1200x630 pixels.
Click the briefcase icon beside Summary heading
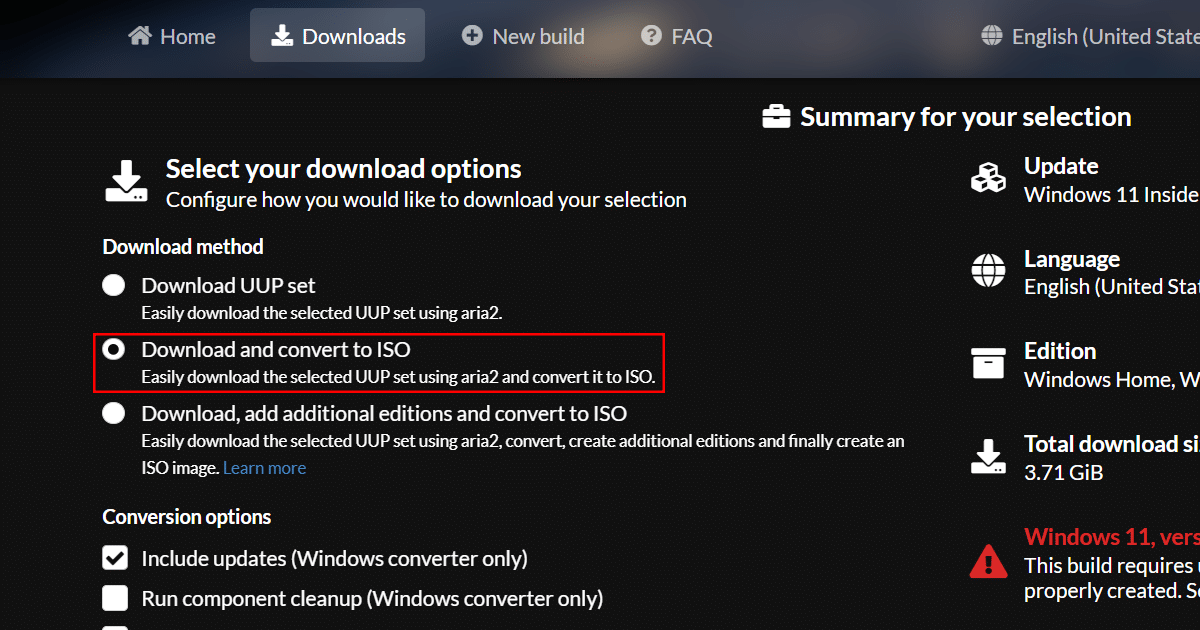776,117
